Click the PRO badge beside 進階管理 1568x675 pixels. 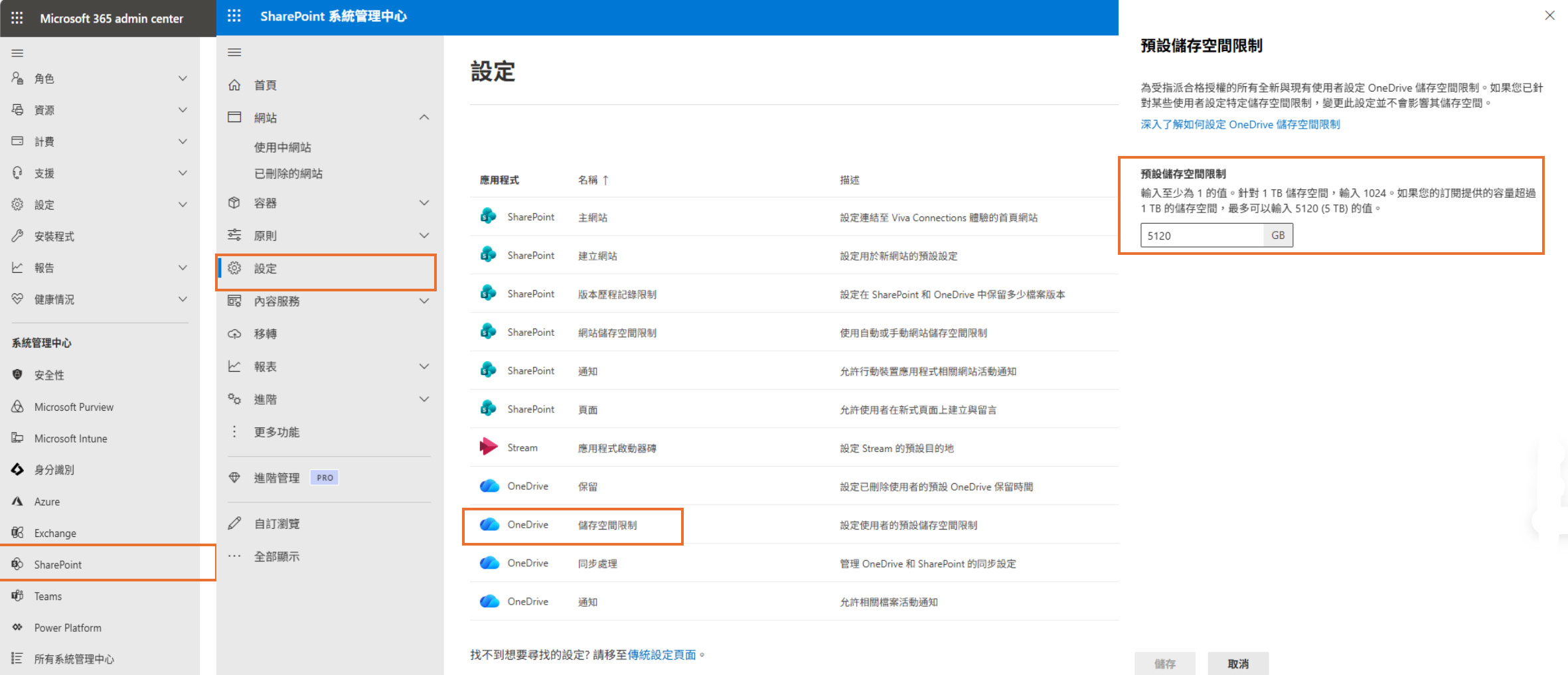click(325, 477)
